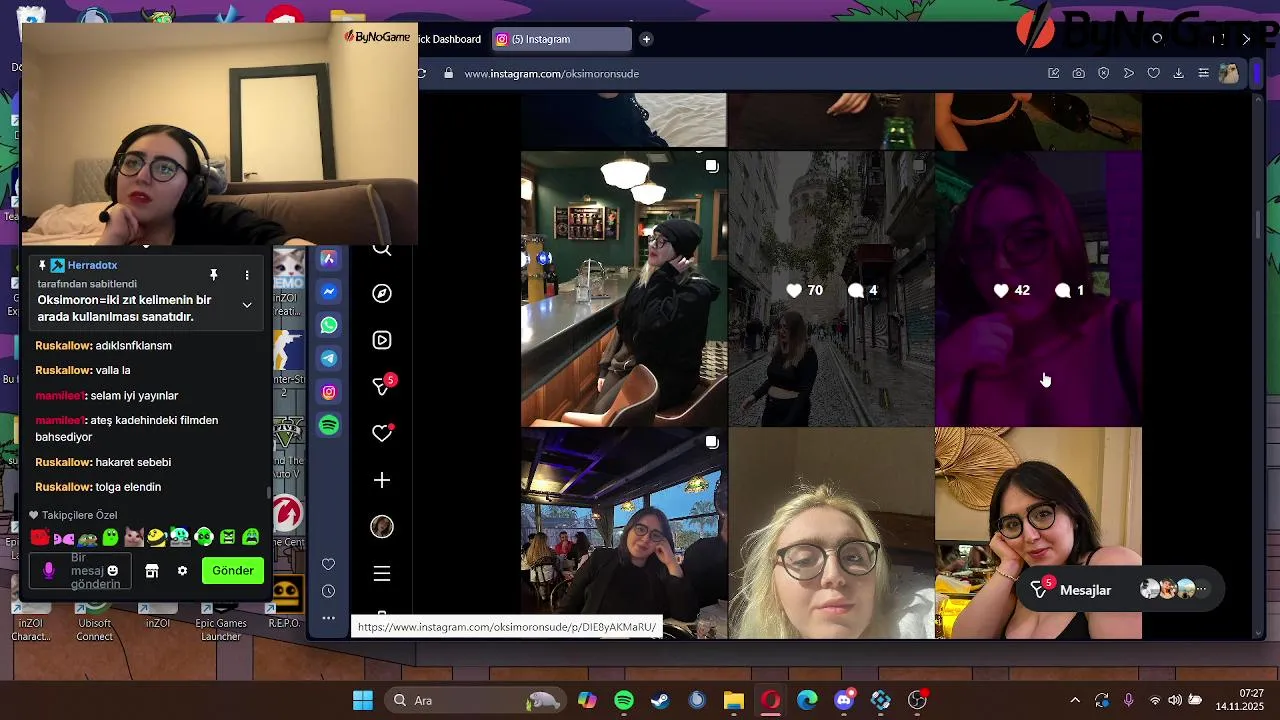Add page to bookmarks with heart icon
The image size is (1280, 720).
(x=1153, y=73)
